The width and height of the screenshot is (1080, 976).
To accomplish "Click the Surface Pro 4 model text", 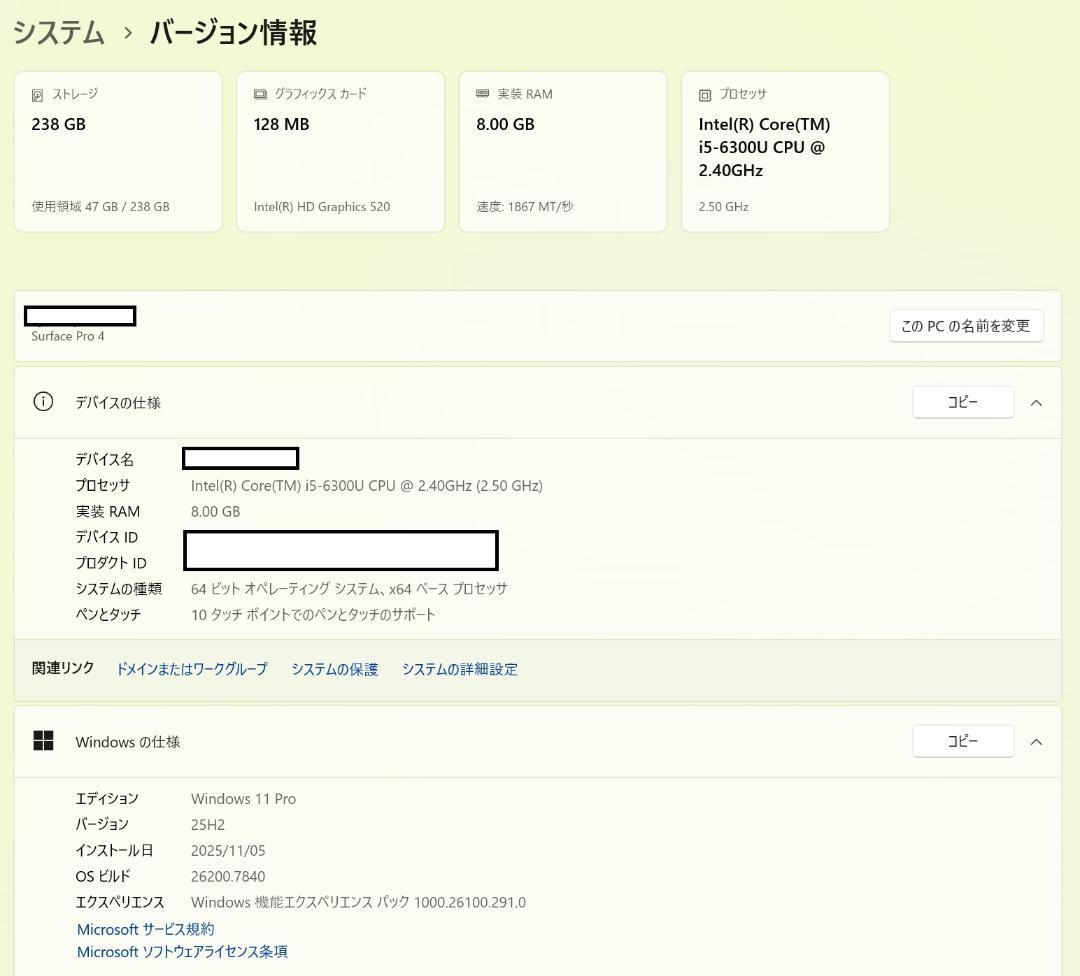I will tap(68, 336).
